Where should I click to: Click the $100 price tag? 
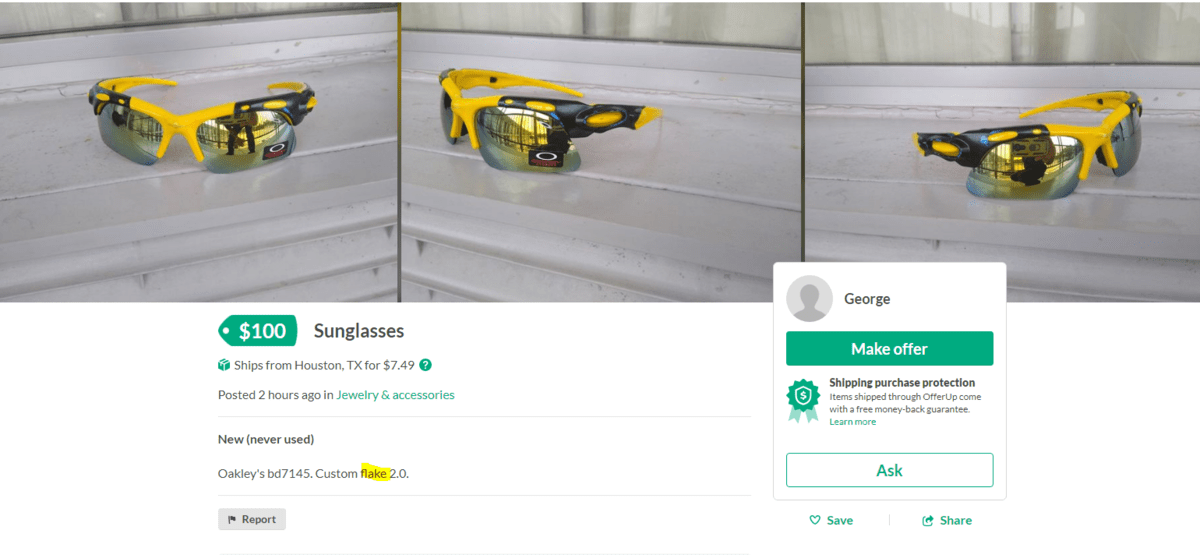[257, 331]
